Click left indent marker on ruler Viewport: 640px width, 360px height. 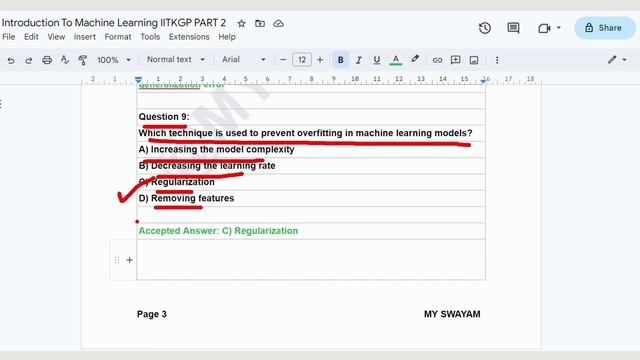tap(138, 79)
